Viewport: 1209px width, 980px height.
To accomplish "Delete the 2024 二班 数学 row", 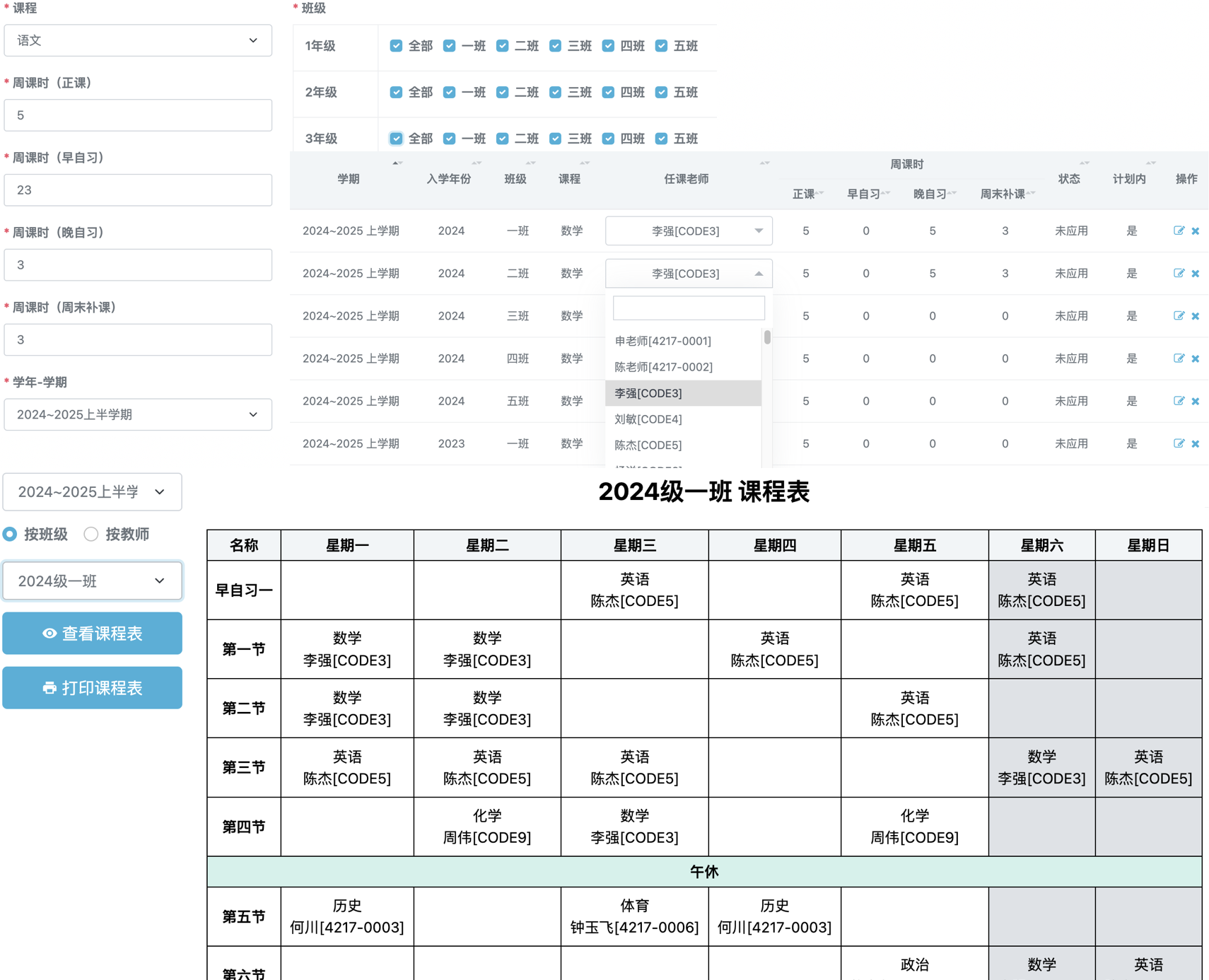I will point(1195,274).
